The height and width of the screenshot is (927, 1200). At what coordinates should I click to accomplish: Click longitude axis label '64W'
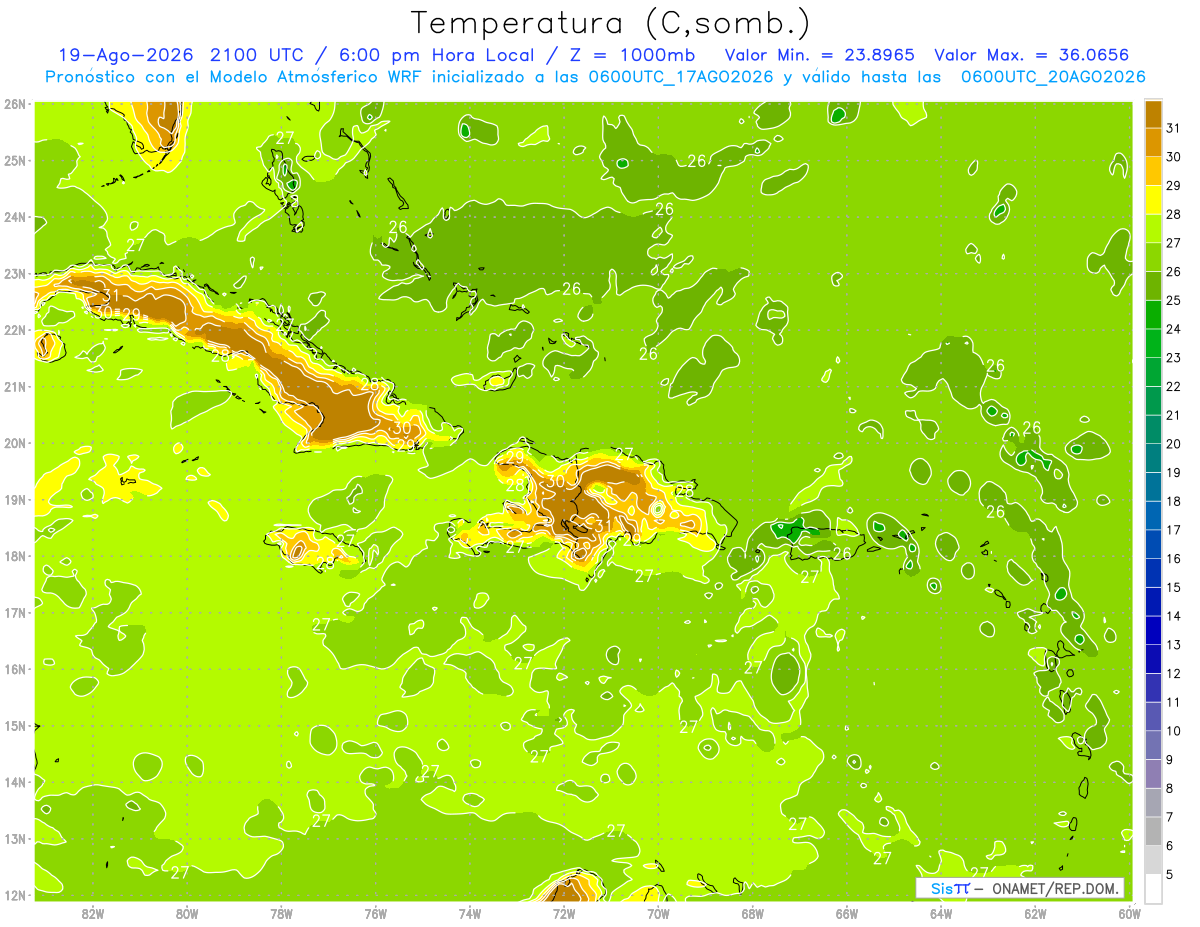click(941, 913)
